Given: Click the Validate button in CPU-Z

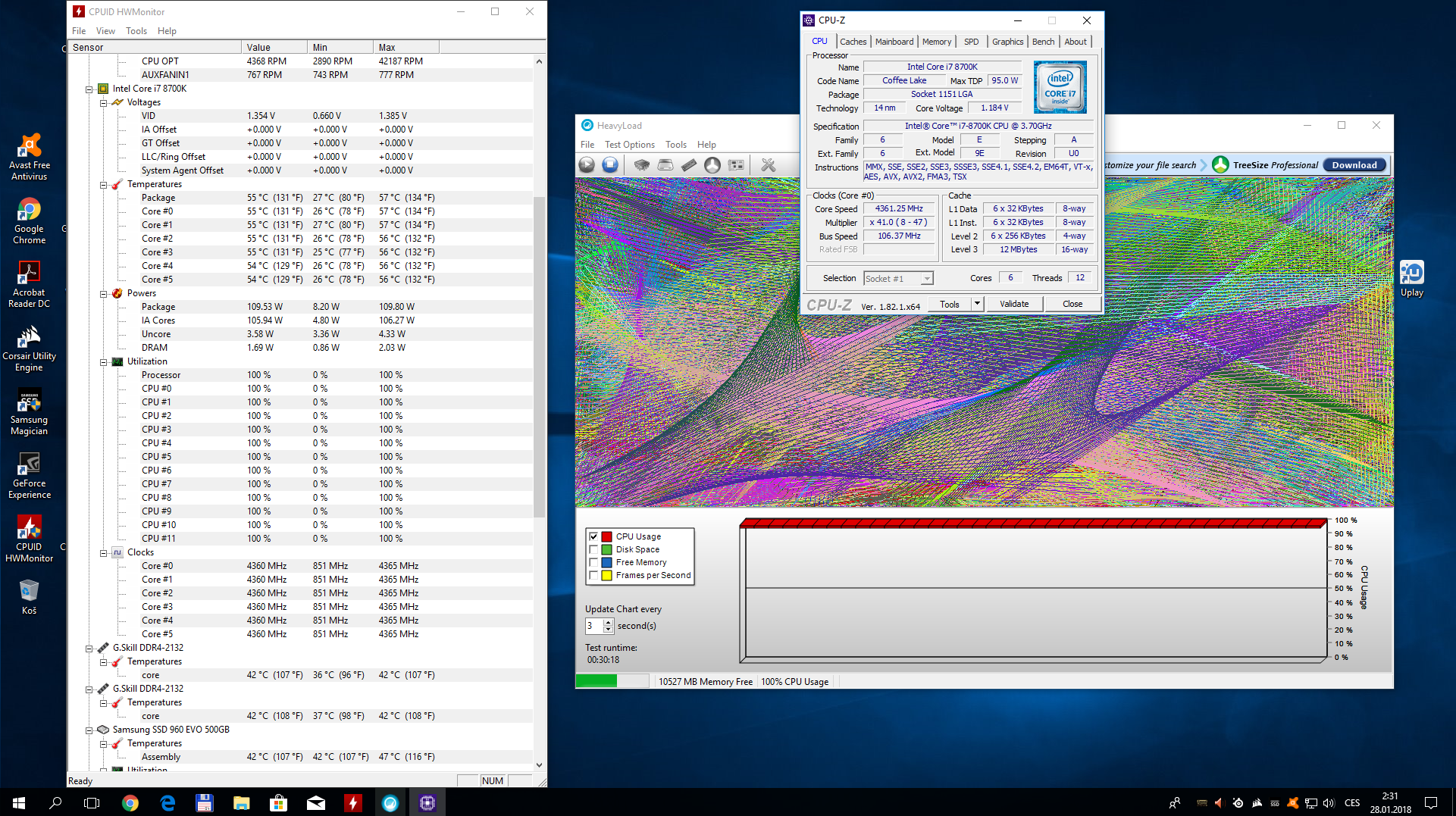Looking at the screenshot, I should point(1013,304).
